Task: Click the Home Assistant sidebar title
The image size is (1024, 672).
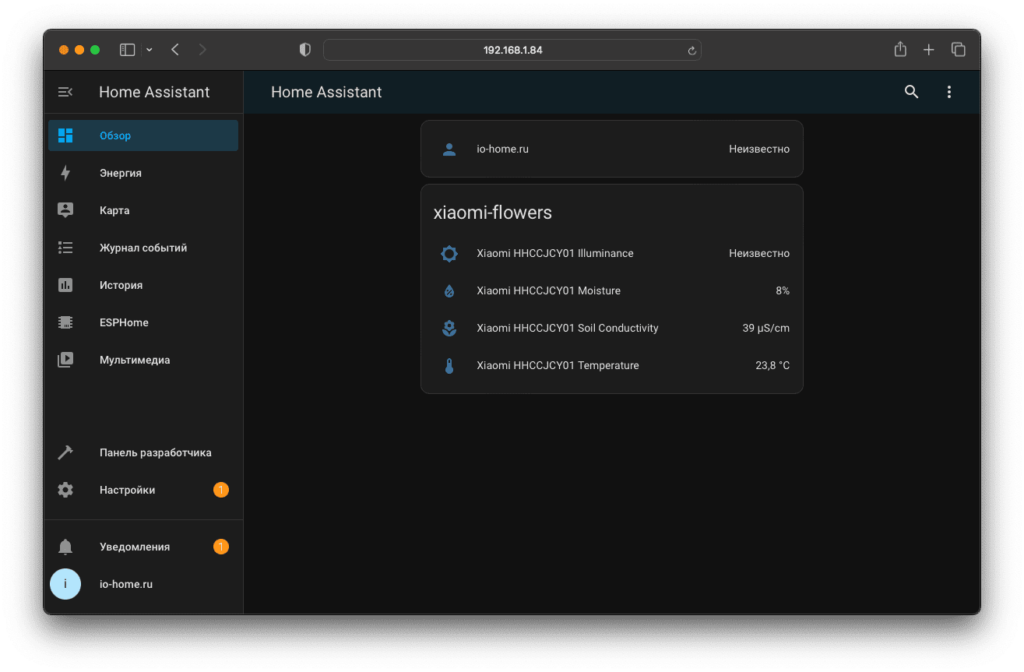Action: pyautogui.click(x=154, y=92)
